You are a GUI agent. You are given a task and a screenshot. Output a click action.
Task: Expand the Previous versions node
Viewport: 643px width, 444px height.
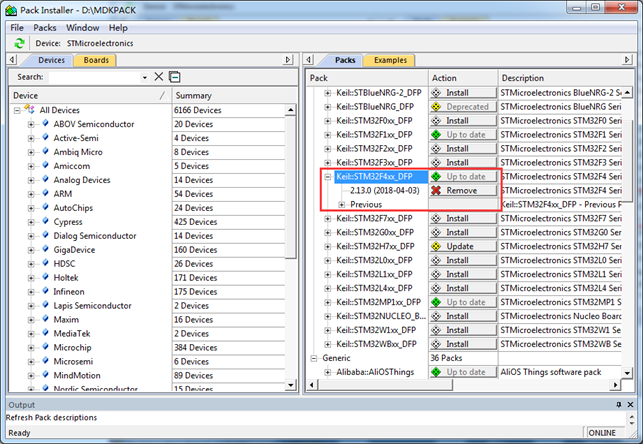[x=342, y=205]
